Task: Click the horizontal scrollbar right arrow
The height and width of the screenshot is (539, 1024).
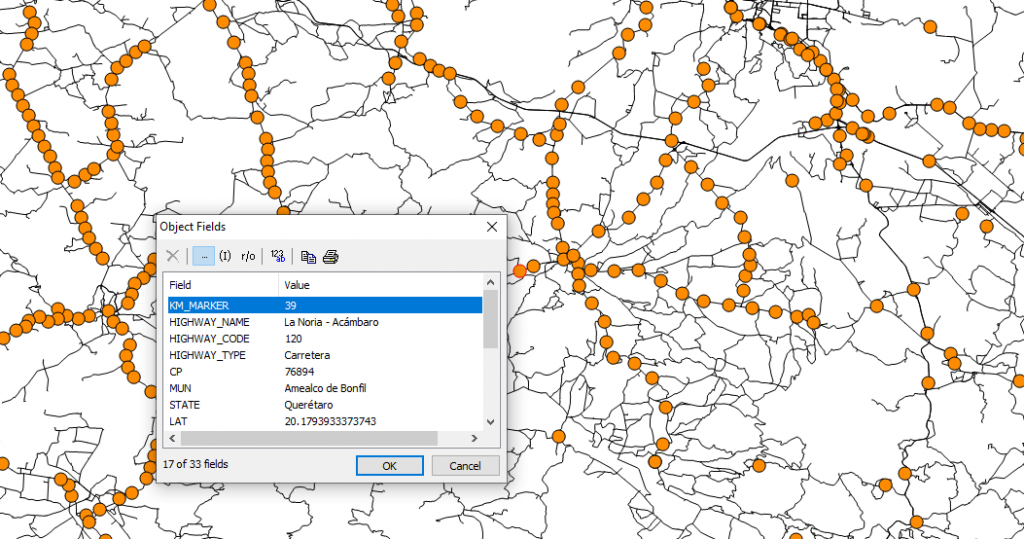Action: (x=475, y=438)
